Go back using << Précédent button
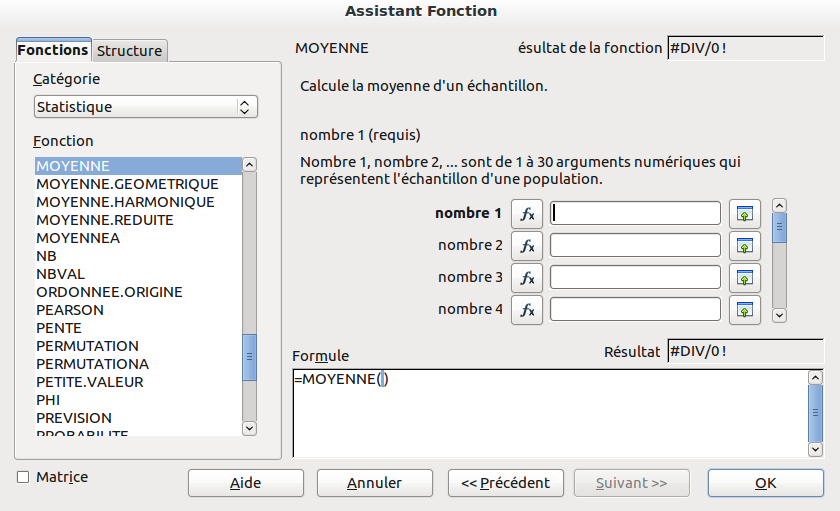This screenshot has height=511, width=840. [505, 483]
